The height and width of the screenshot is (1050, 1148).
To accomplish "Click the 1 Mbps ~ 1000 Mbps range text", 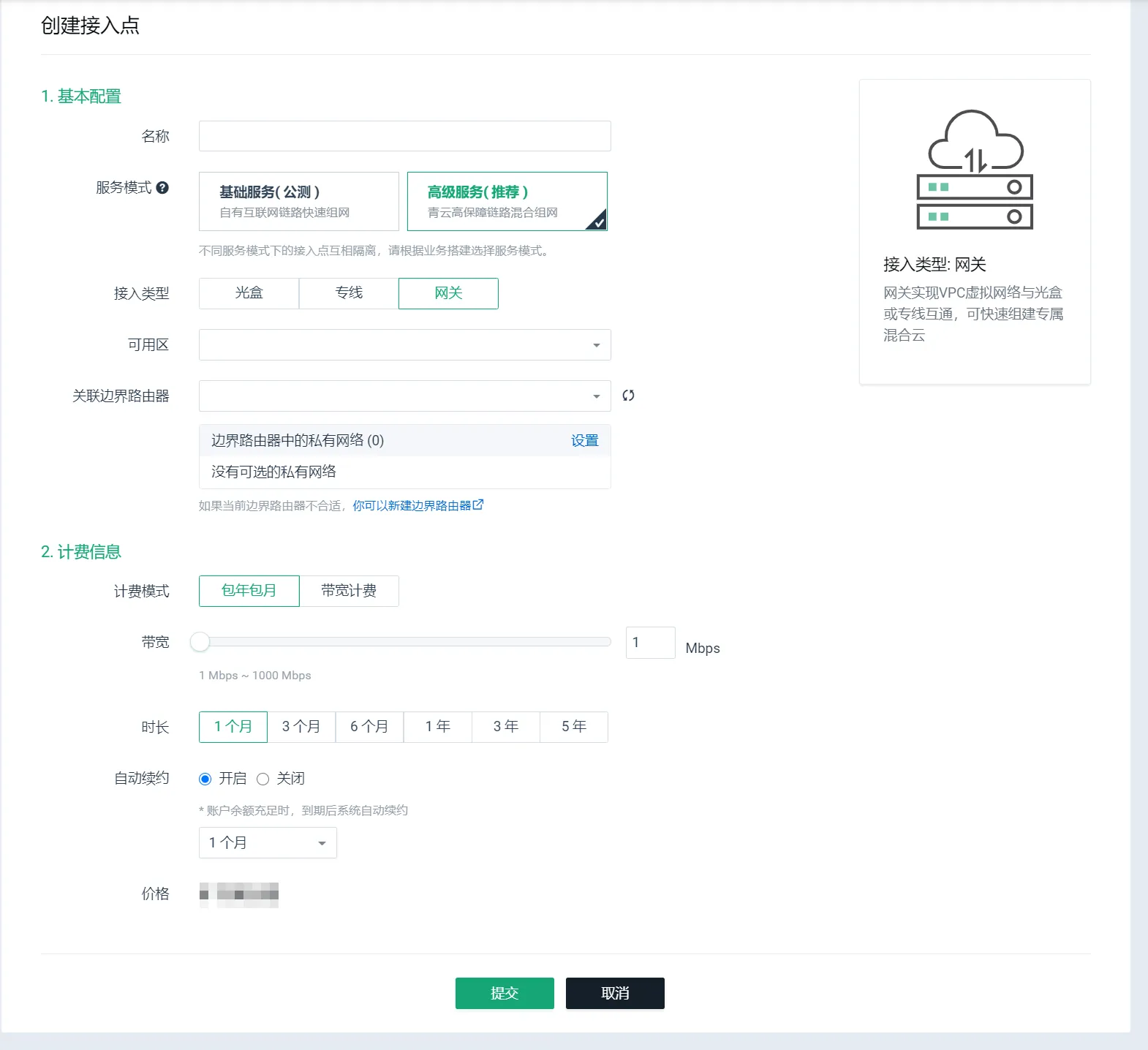I will [255, 676].
